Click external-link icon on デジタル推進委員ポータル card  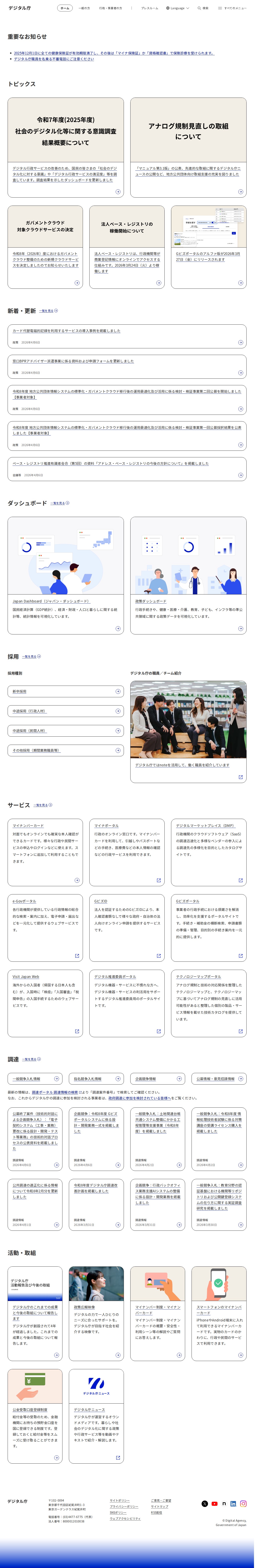pyautogui.click(x=159, y=1031)
